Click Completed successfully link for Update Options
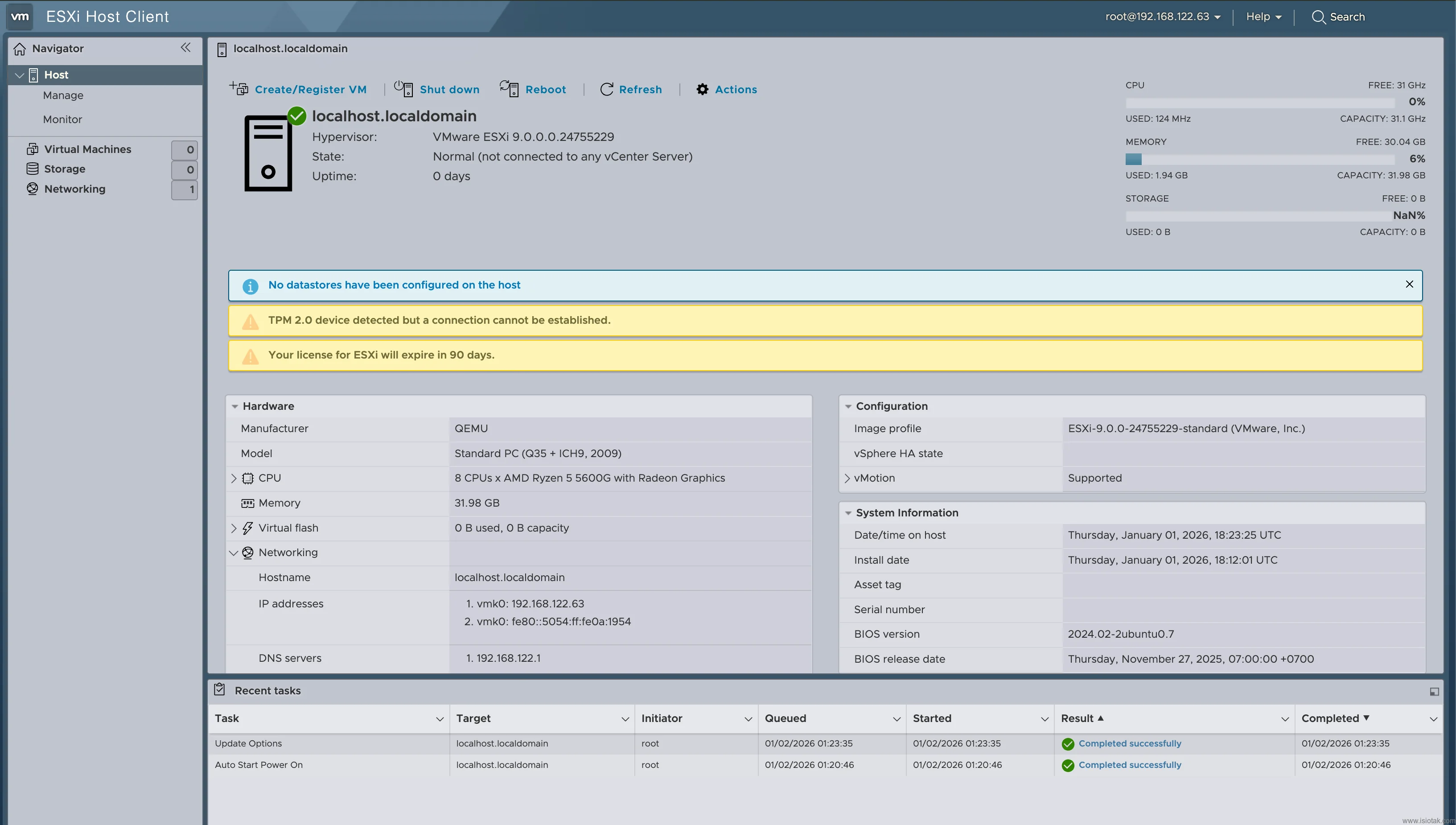The image size is (1456, 825). 1129,743
